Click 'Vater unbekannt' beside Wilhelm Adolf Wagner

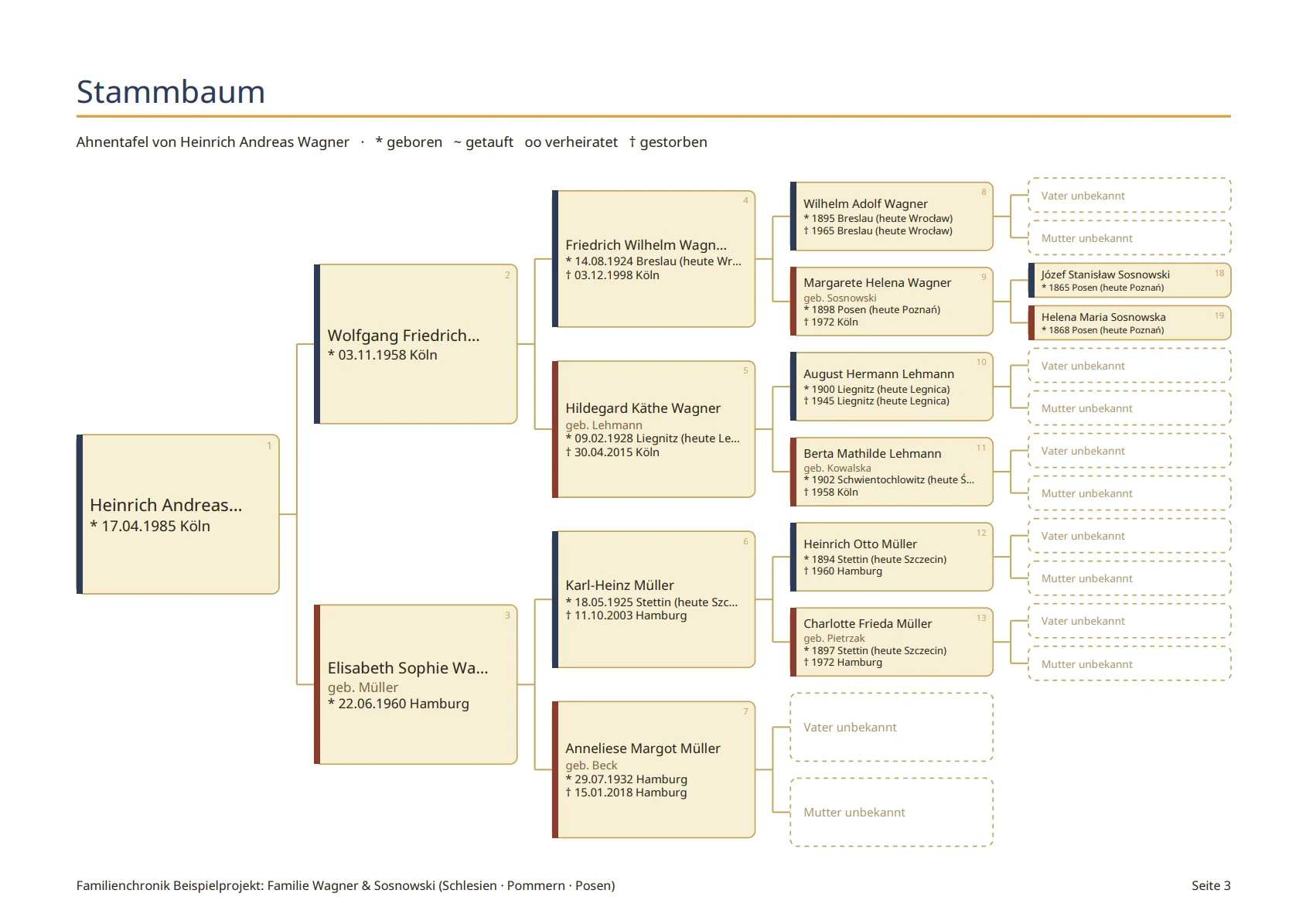1130,195
